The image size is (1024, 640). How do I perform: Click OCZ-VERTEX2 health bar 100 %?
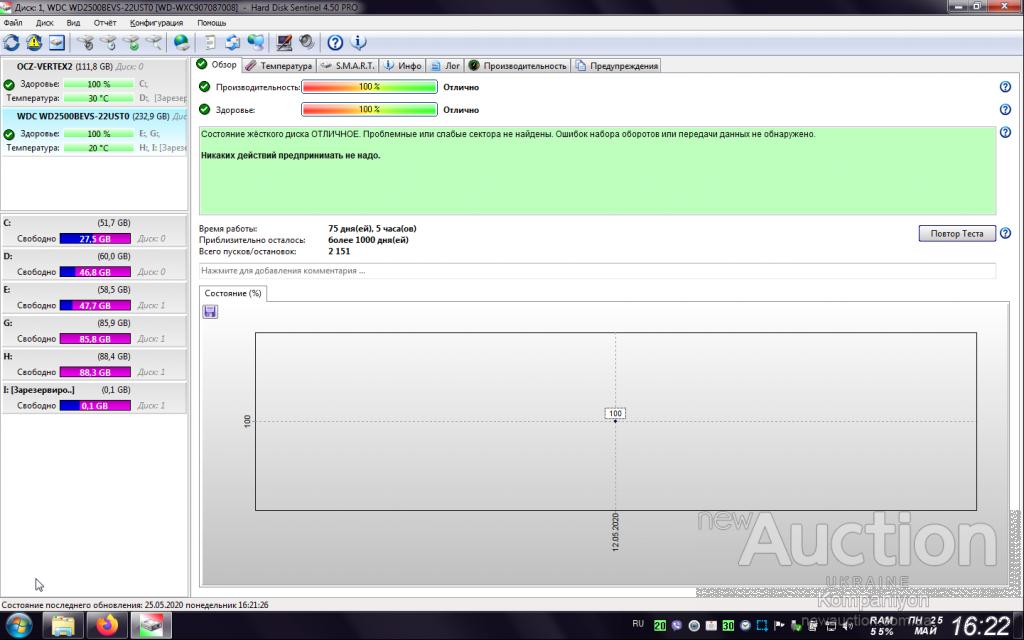point(99,84)
